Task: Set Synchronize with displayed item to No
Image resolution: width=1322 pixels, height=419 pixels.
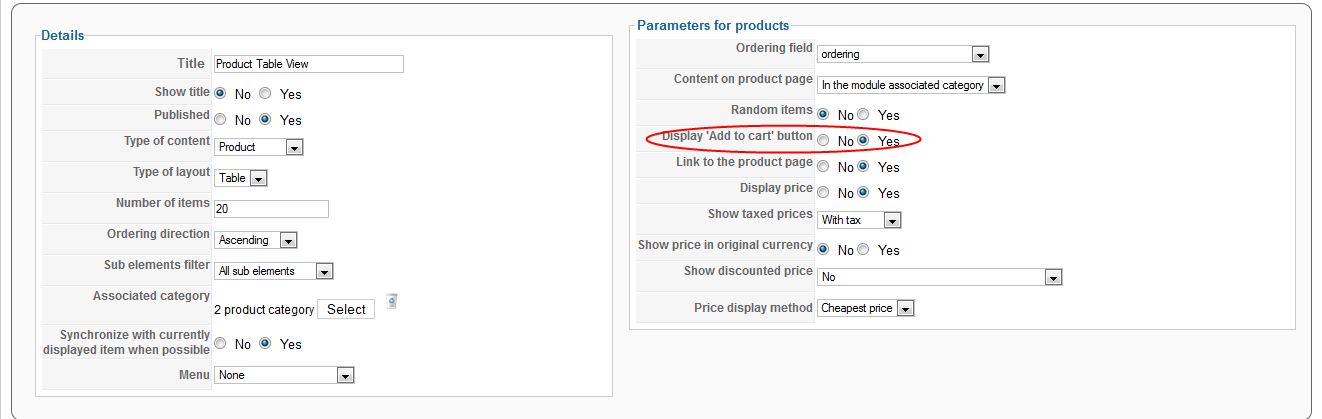Action: 220,343
